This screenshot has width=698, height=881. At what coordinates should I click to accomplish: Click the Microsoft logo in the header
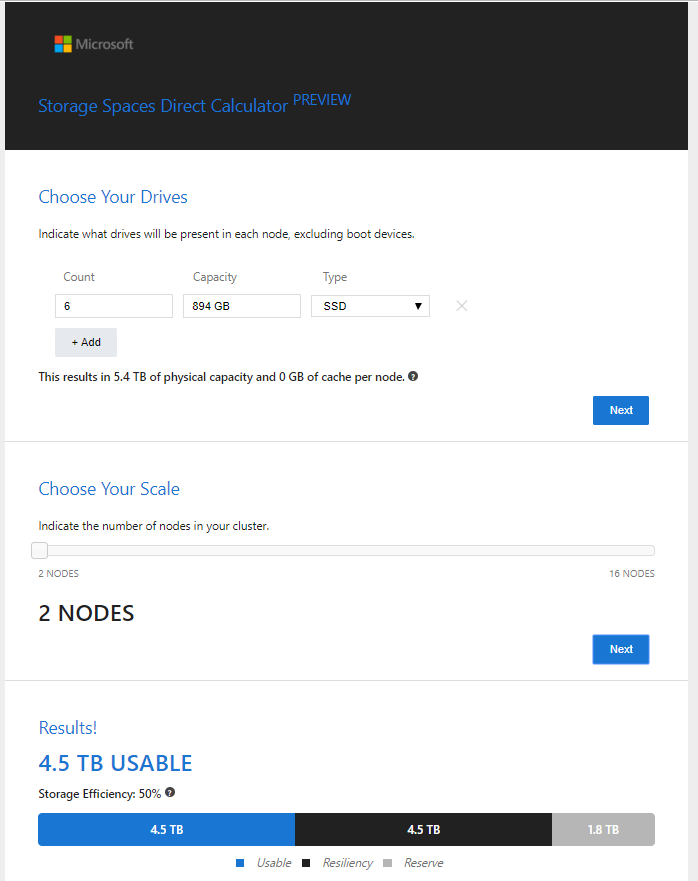point(93,44)
